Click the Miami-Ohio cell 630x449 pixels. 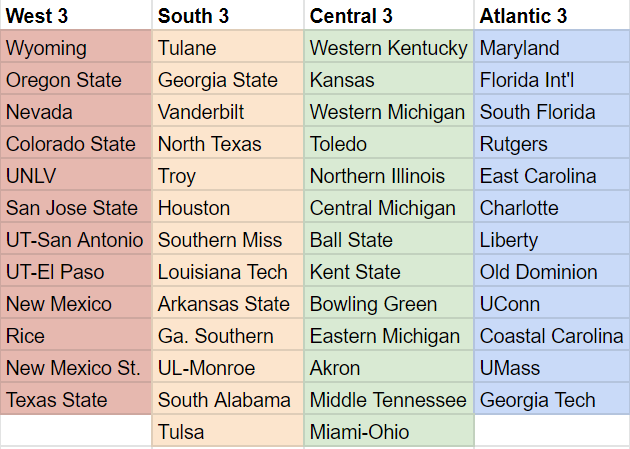pos(389,431)
